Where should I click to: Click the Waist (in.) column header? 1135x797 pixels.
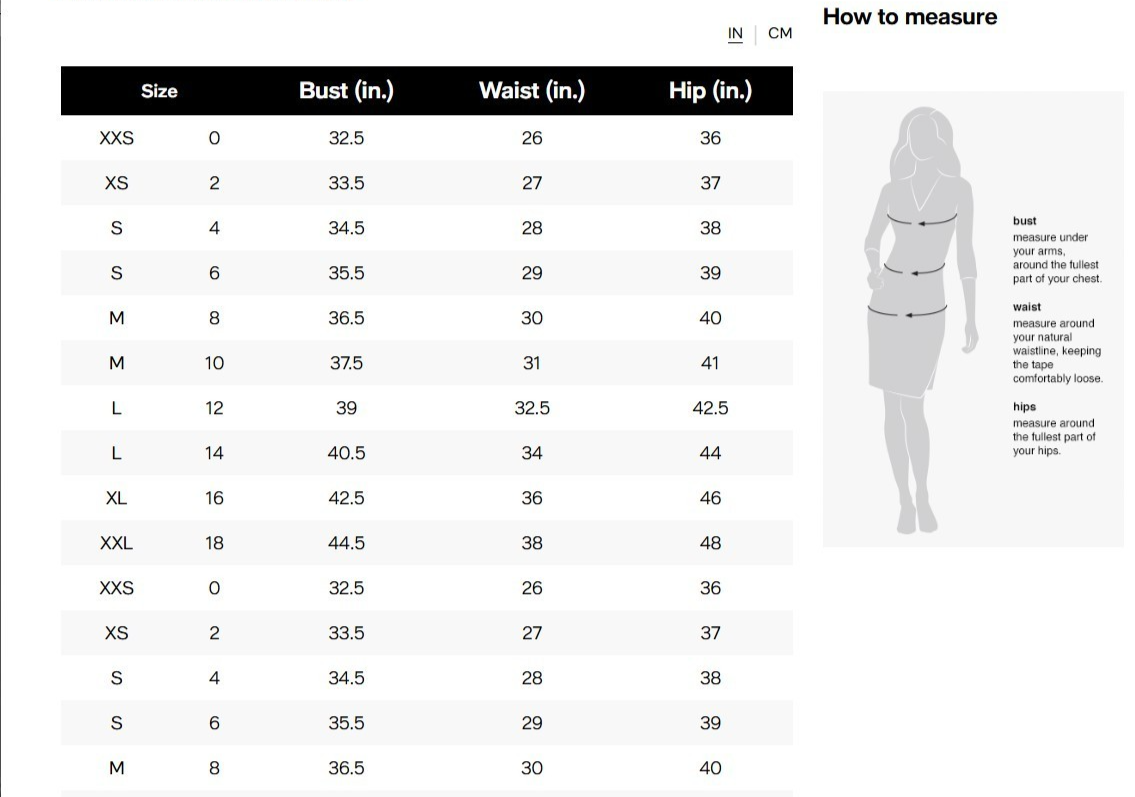pos(532,91)
